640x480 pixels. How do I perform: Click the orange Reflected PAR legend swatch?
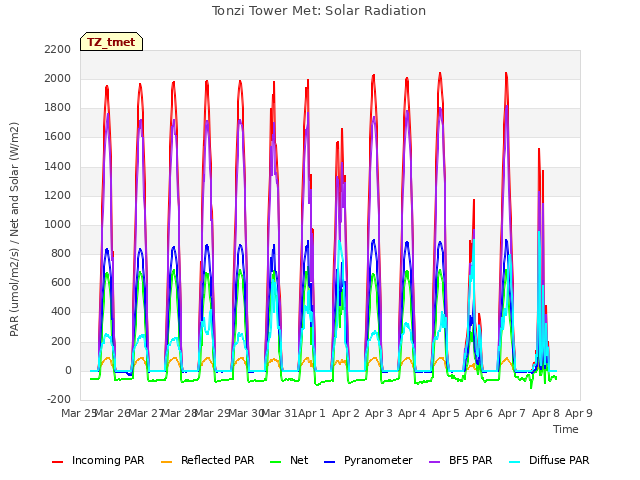point(167,462)
